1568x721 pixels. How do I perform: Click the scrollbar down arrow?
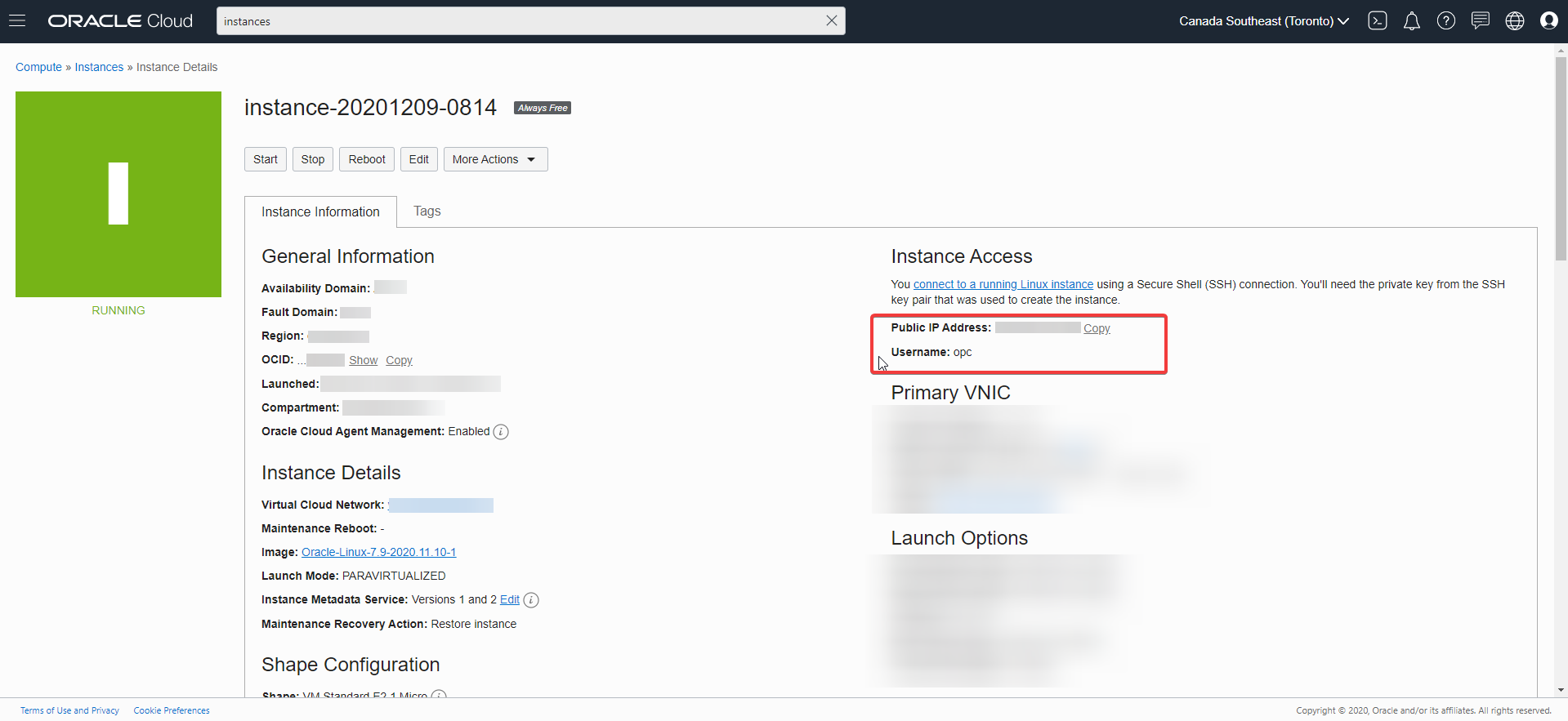[1561, 690]
